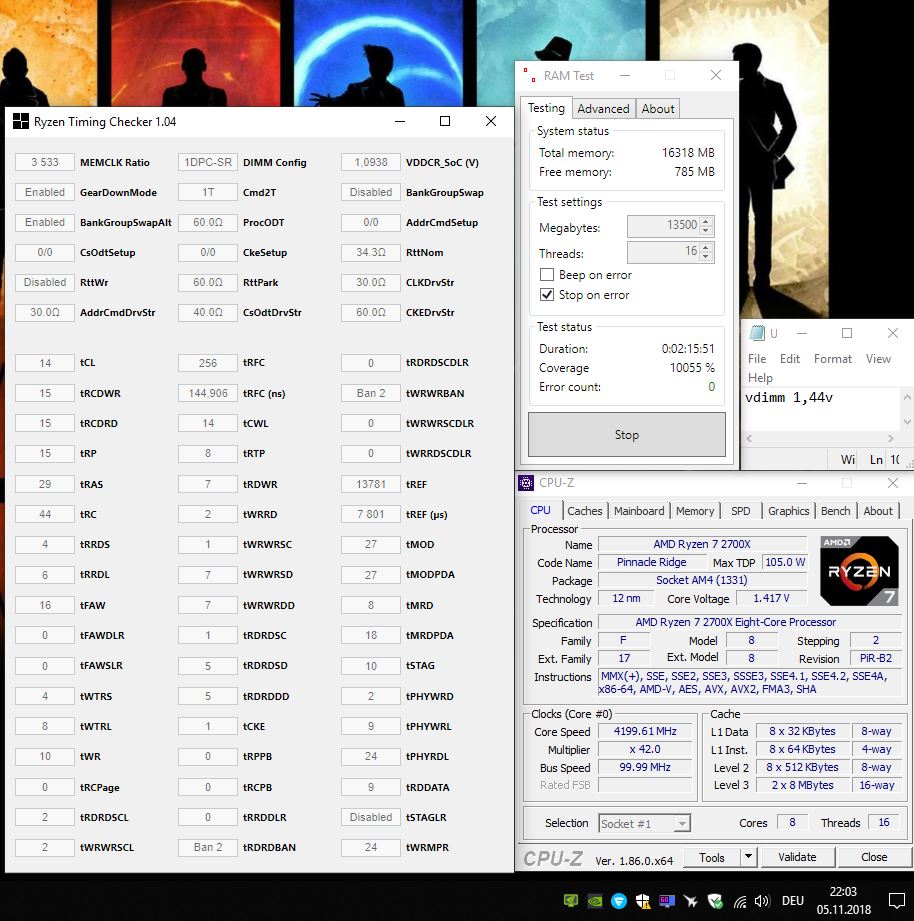The image size is (914, 921).
Task: Click the DEU language indicator in taskbar
Action: tap(793, 900)
